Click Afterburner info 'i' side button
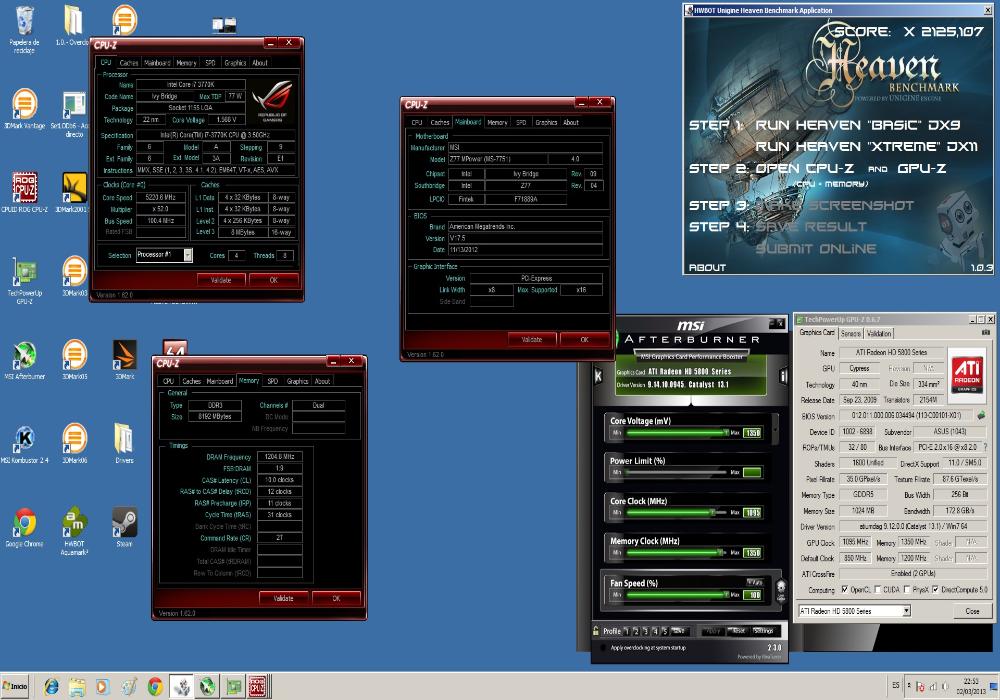The width and height of the screenshot is (1000, 700). pyautogui.click(x=783, y=377)
